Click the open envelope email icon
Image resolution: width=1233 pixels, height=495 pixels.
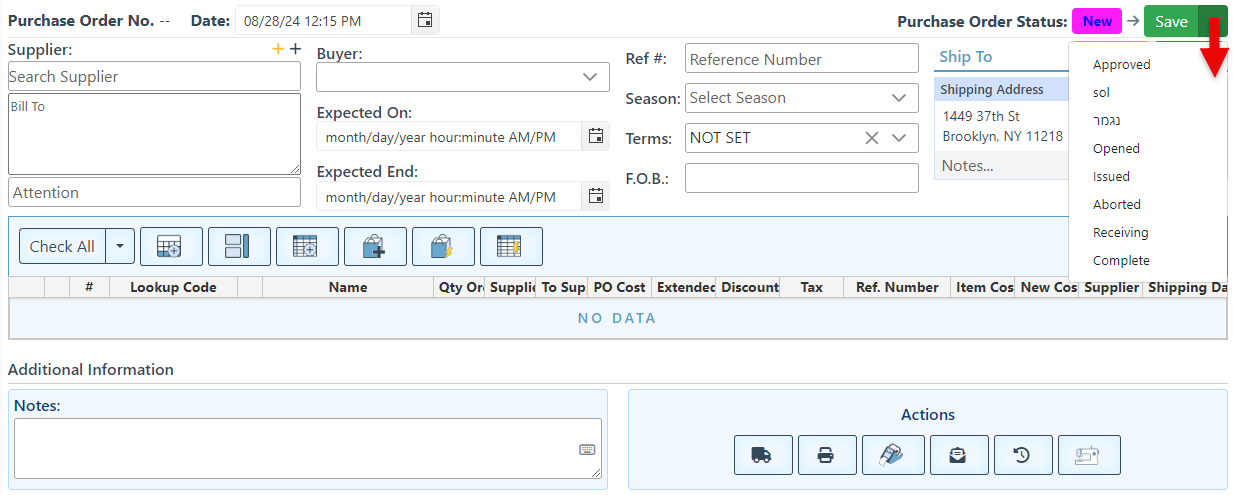(x=959, y=455)
